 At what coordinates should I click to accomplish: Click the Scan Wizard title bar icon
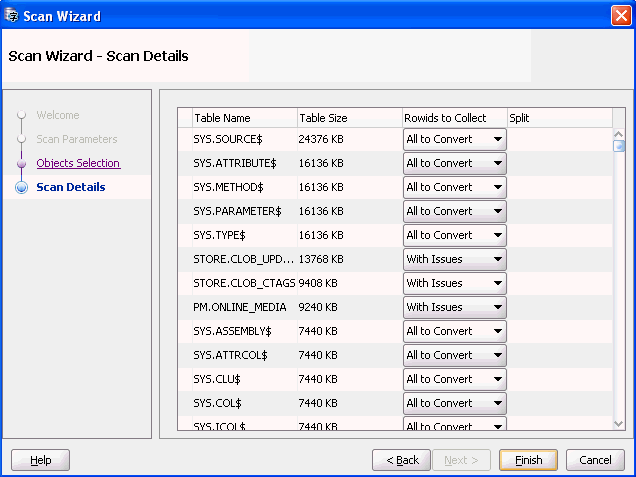12,16
